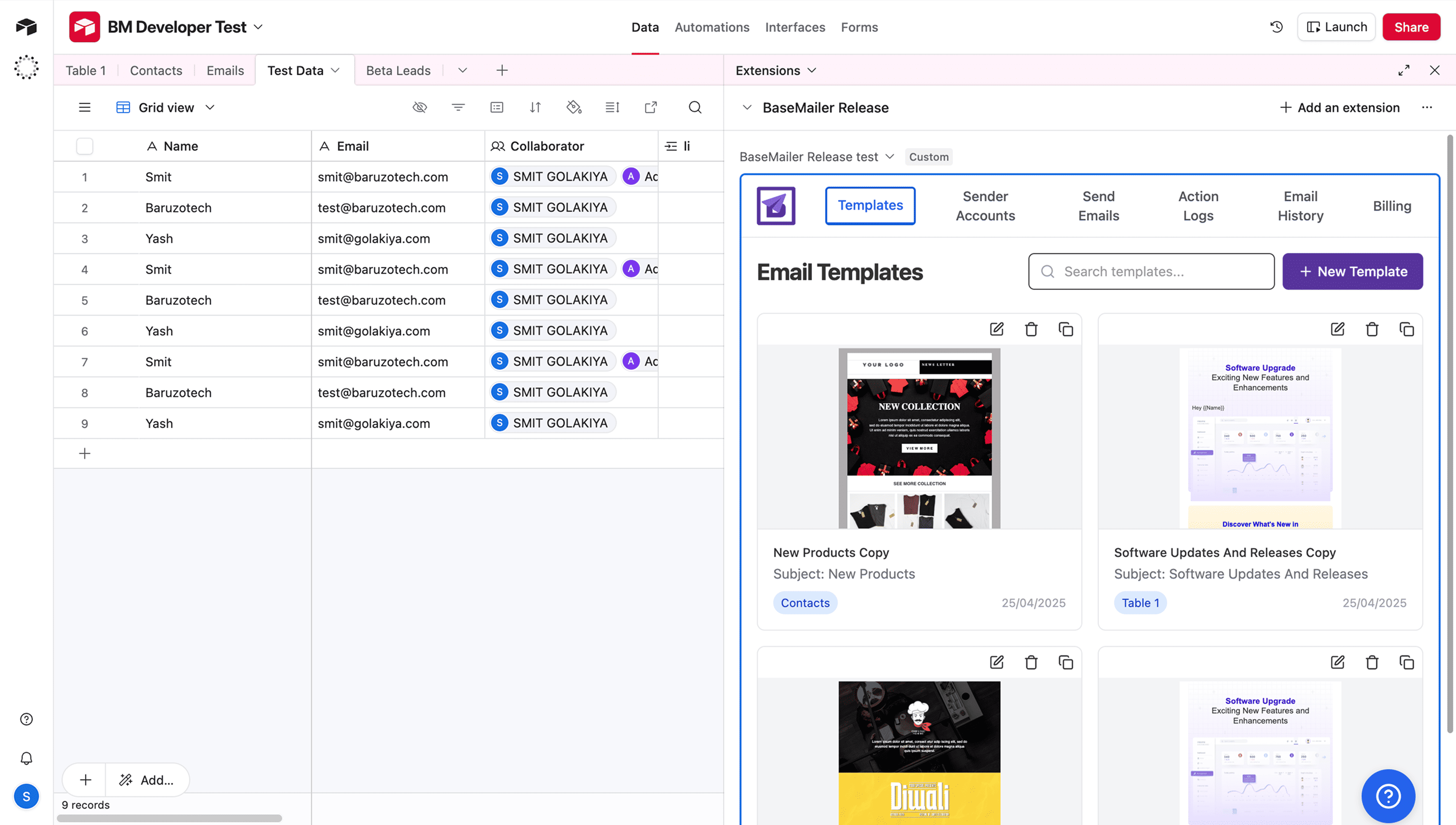The height and width of the screenshot is (825, 1456).
Task: Expand the Test Data view menu
Action: coord(335,70)
